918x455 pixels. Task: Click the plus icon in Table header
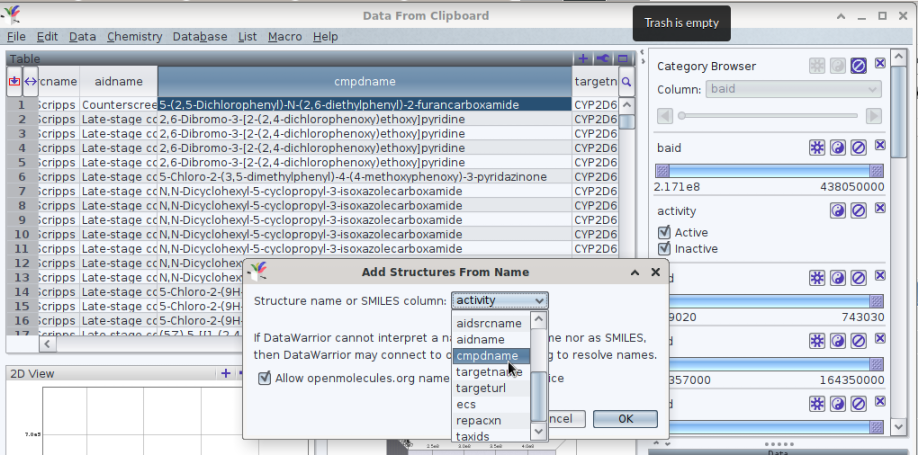pyautogui.click(x=583, y=59)
